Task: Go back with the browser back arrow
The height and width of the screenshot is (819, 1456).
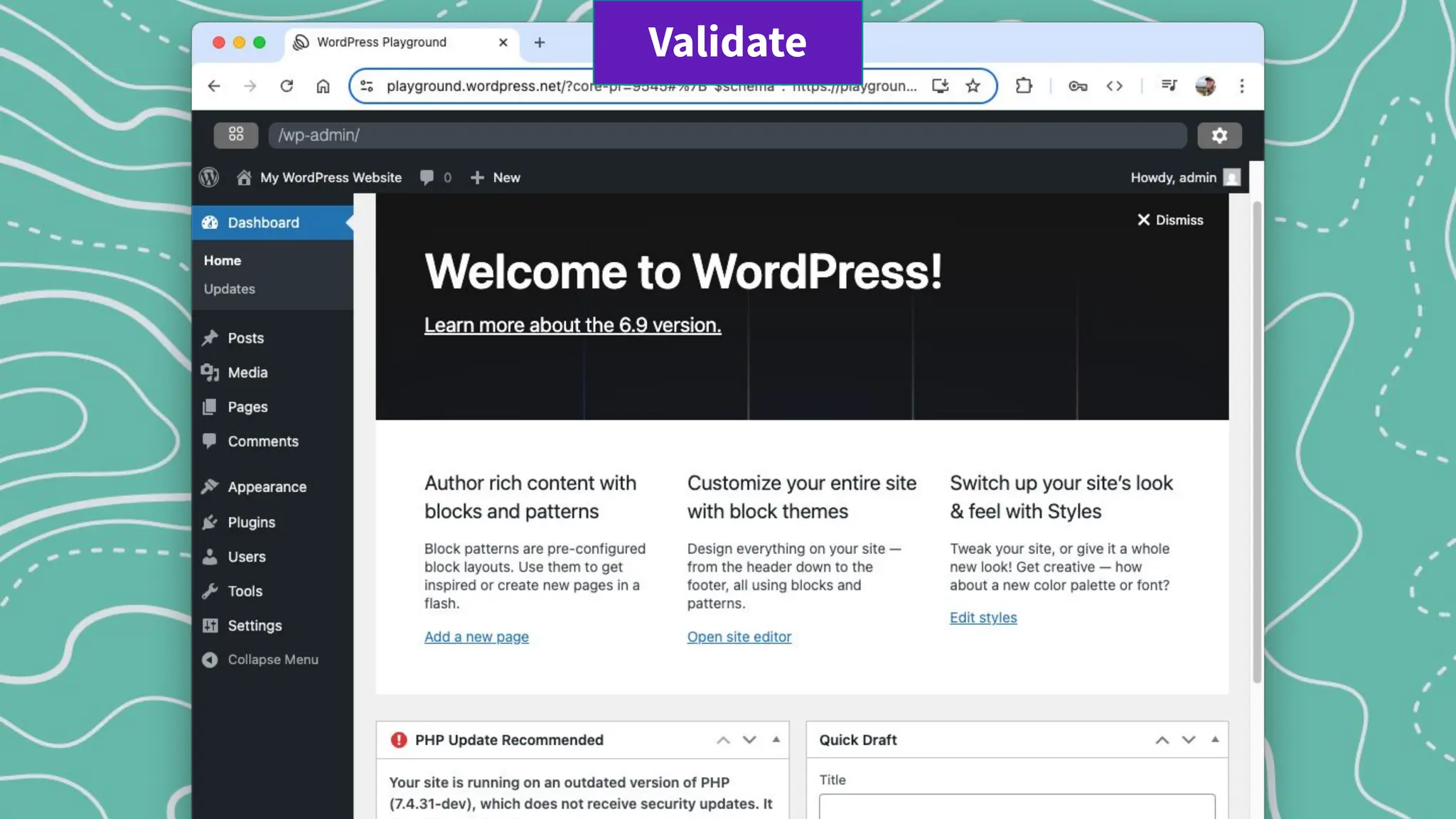Action: tap(213, 86)
